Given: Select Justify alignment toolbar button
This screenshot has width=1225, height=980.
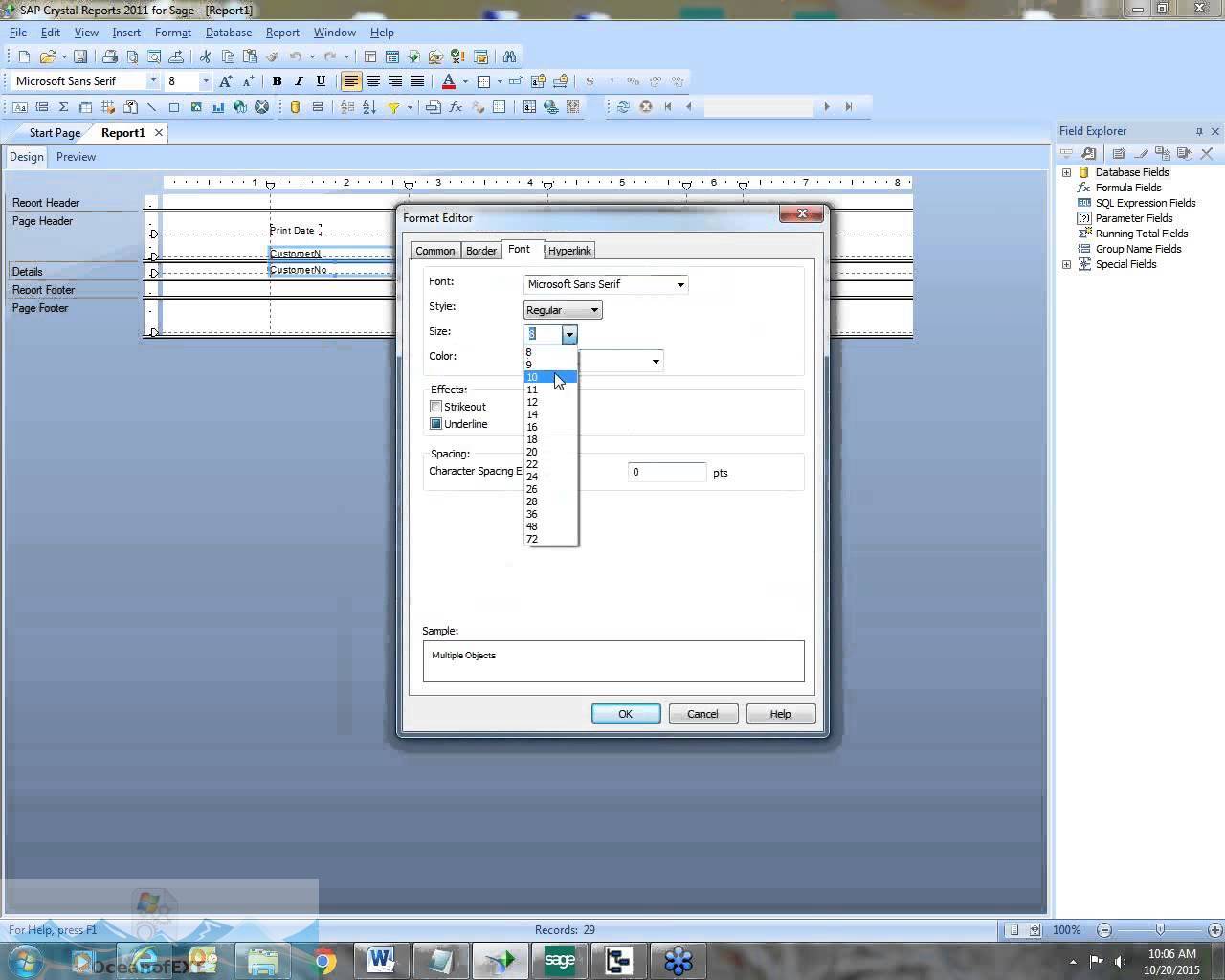Looking at the screenshot, I should [417, 81].
